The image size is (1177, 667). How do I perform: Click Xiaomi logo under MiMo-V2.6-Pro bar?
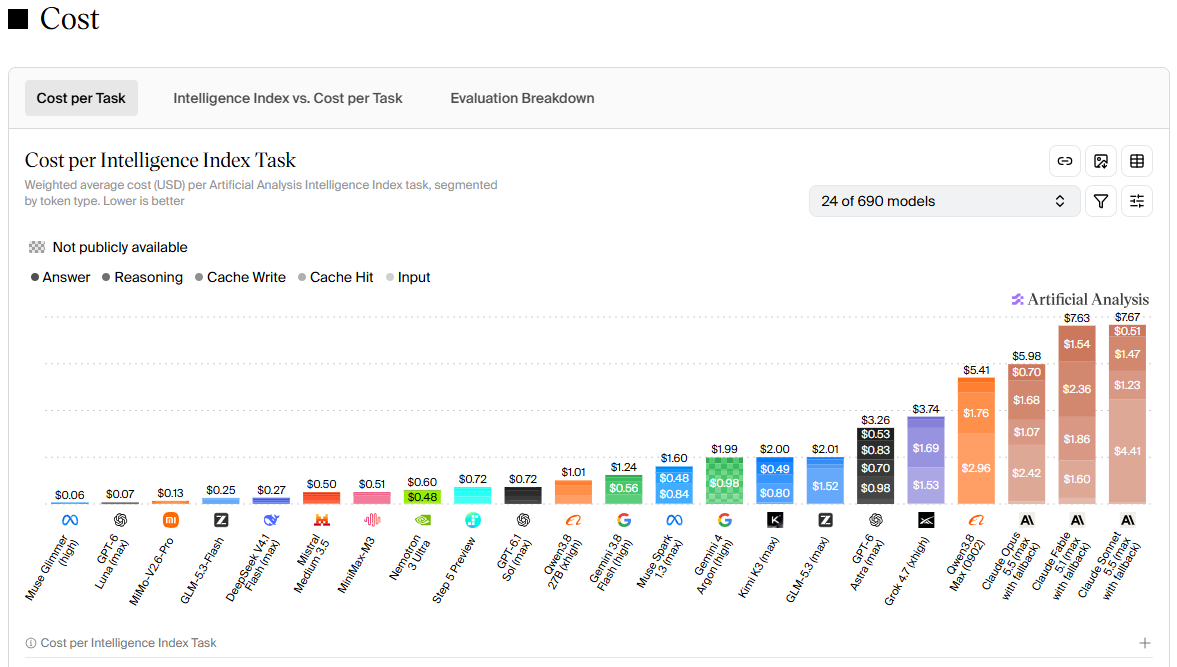[170, 520]
